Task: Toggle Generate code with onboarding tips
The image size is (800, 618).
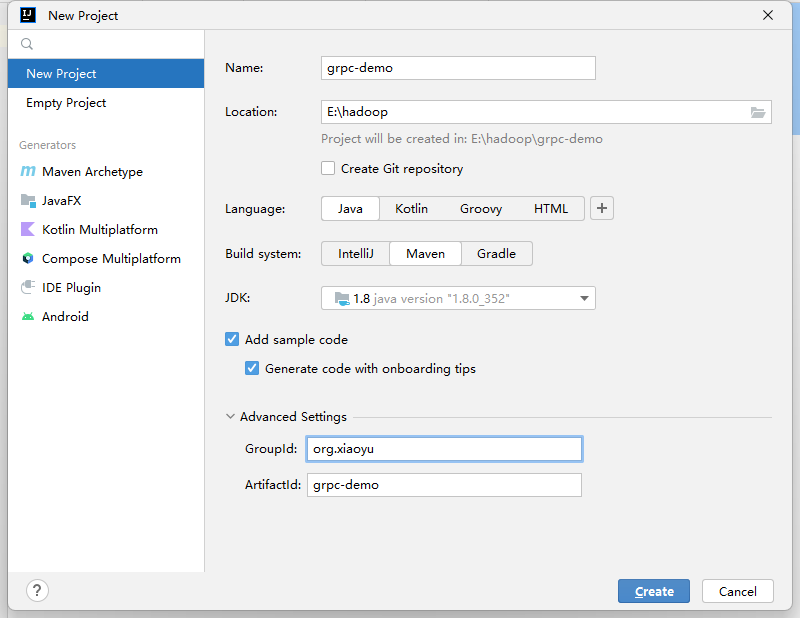Action: 252,369
